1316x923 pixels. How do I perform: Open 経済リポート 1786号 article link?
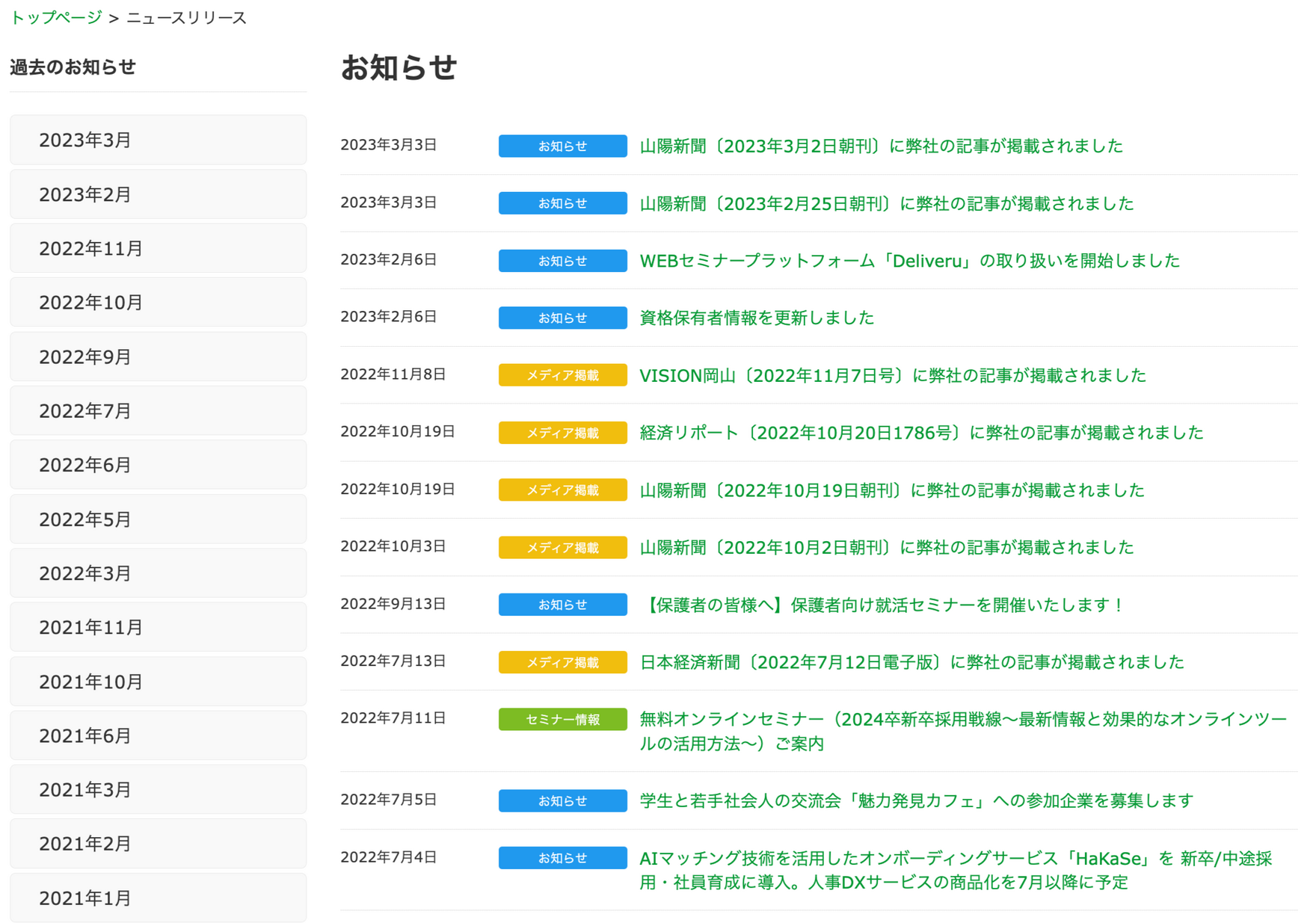click(x=921, y=433)
